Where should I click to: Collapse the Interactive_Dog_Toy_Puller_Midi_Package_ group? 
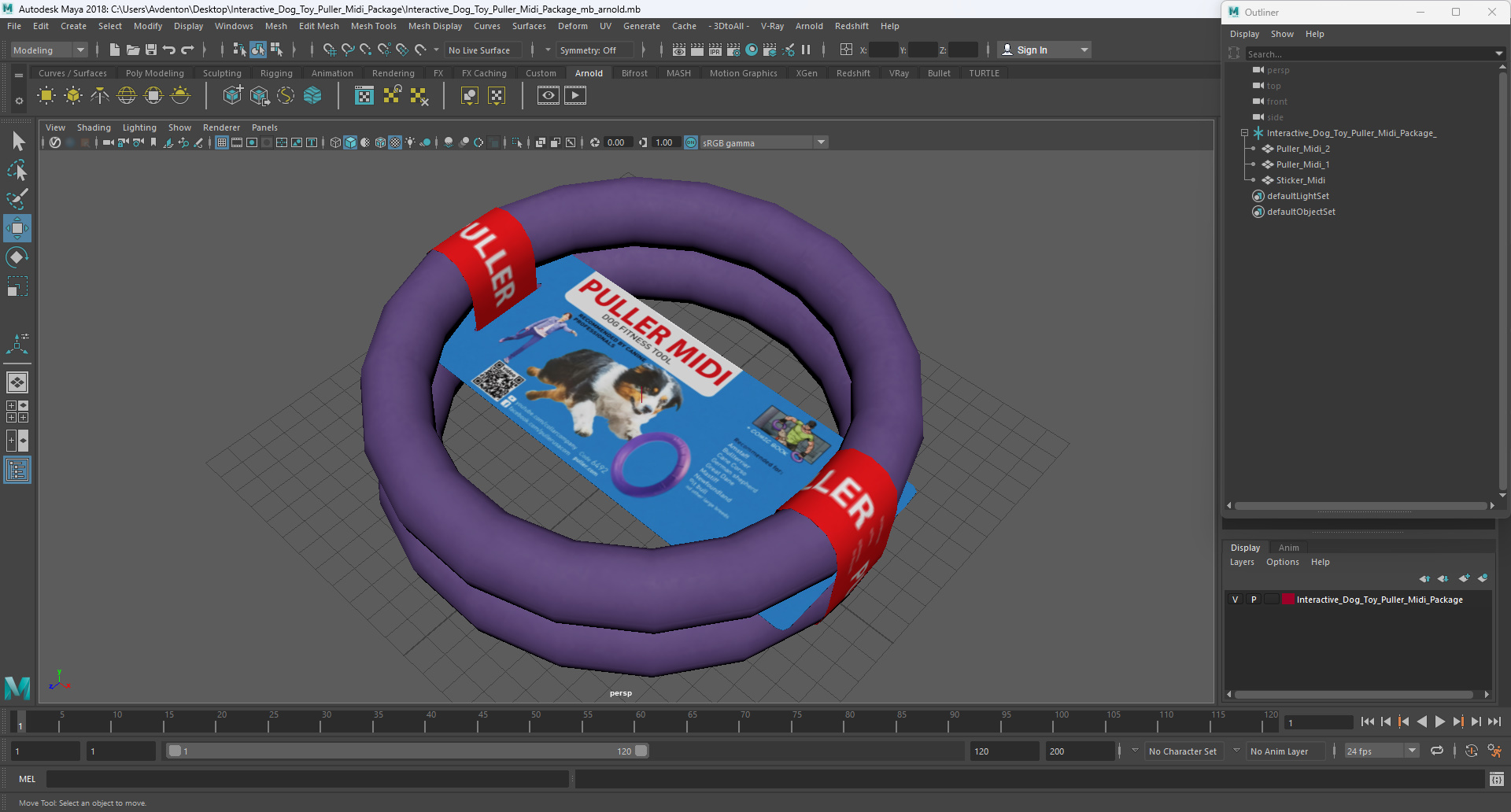tap(1244, 133)
